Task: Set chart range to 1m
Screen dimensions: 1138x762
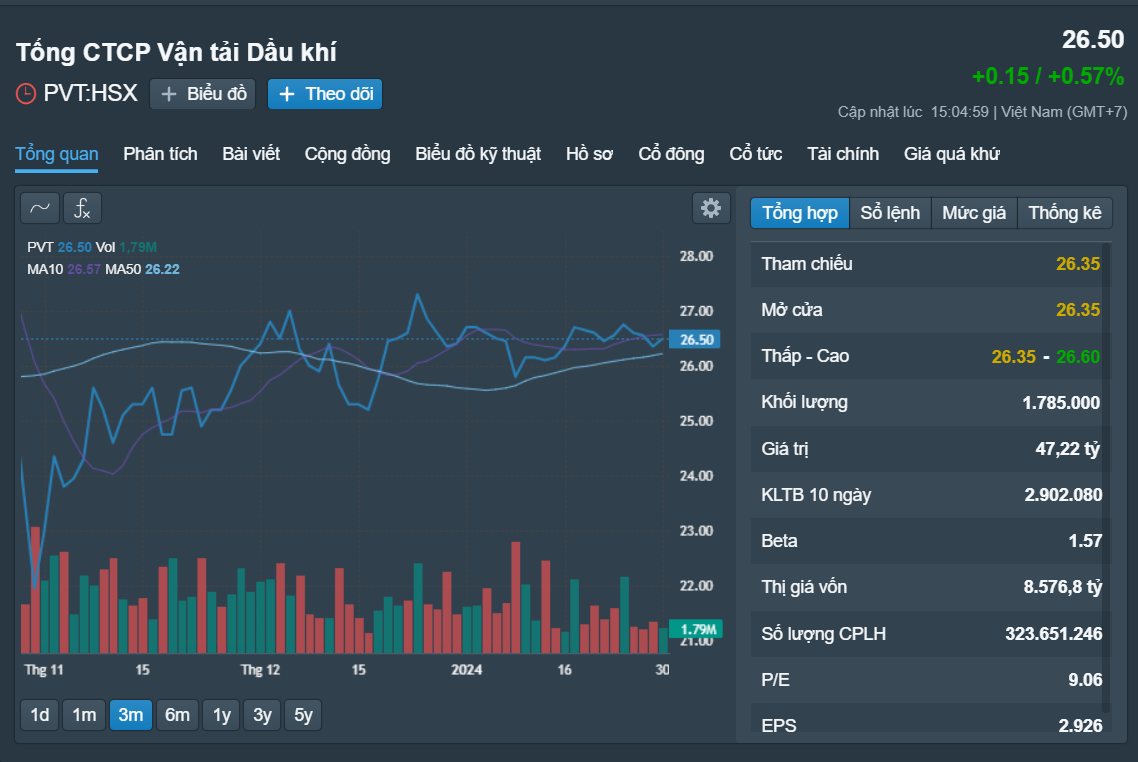Action: click(84, 715)
